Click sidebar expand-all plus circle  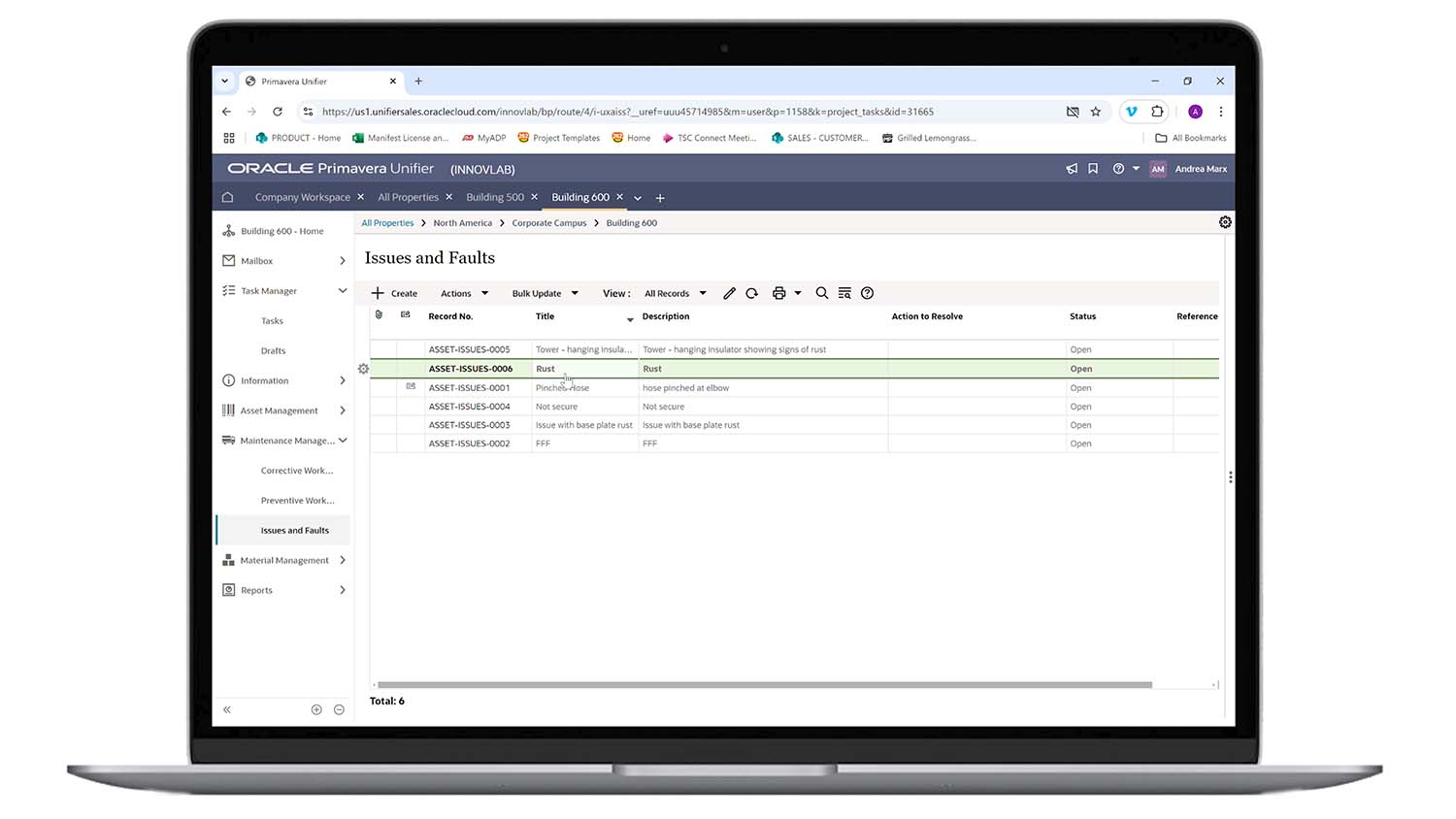(x=316, y=709)
